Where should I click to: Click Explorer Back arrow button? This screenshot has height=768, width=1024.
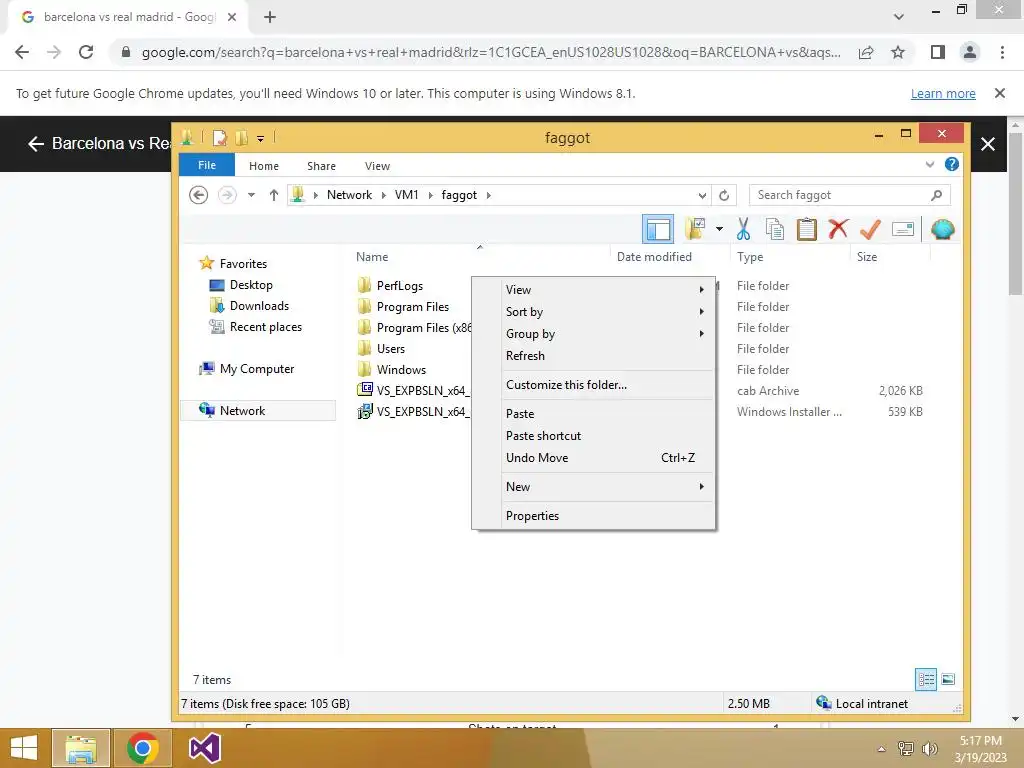[199, 195]
